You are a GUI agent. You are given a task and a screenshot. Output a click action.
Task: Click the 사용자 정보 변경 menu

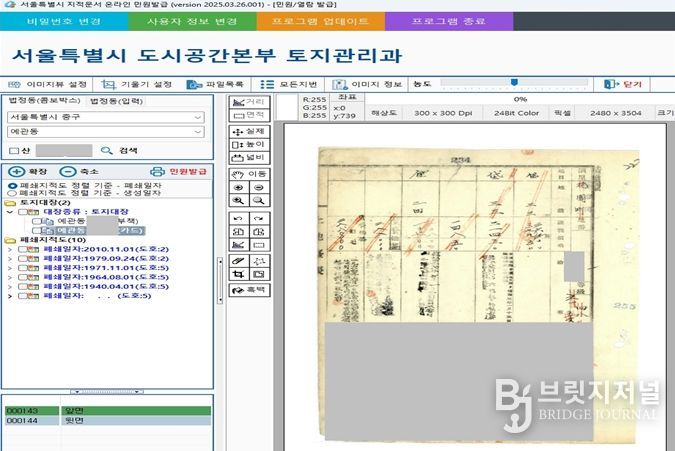pos(192,21)
